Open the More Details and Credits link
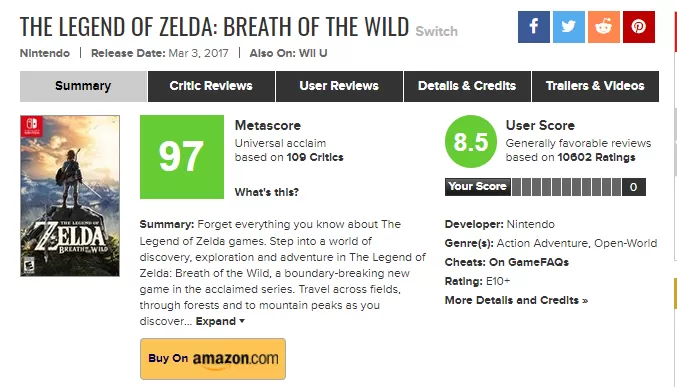This screenshot has width=677, height=387. (x=516, y=300)
